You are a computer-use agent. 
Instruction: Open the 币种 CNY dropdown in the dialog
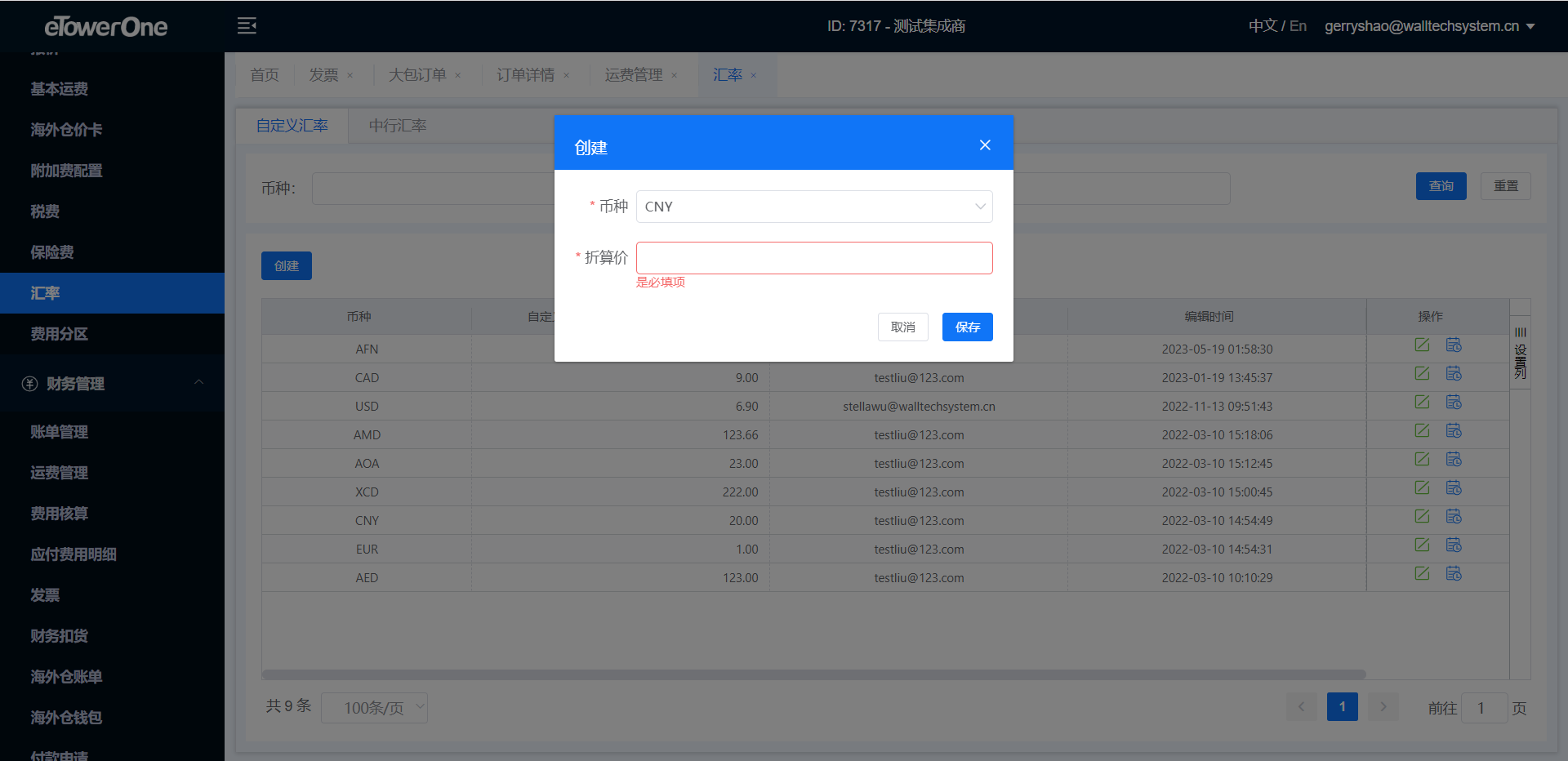pos(813,207)
